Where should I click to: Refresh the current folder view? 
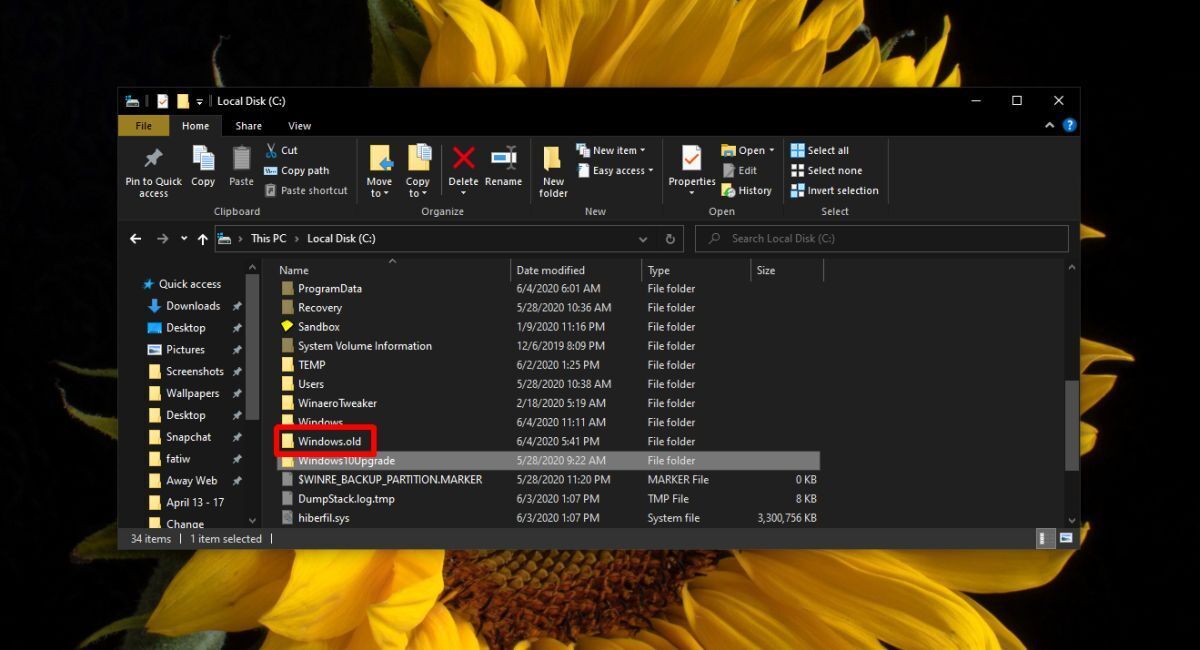click(x=670, y=239)
